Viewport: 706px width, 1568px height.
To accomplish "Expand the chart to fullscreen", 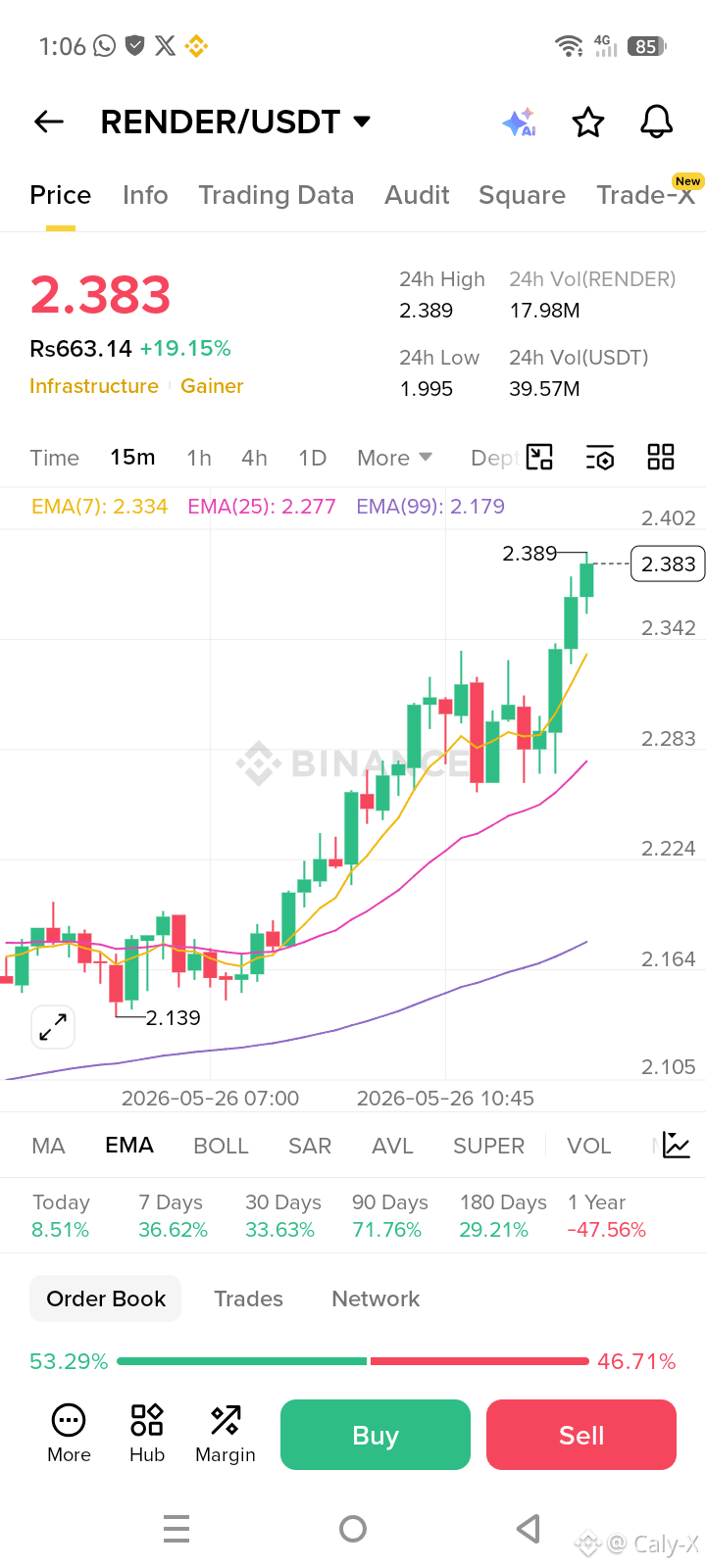I will [53, 1027].
